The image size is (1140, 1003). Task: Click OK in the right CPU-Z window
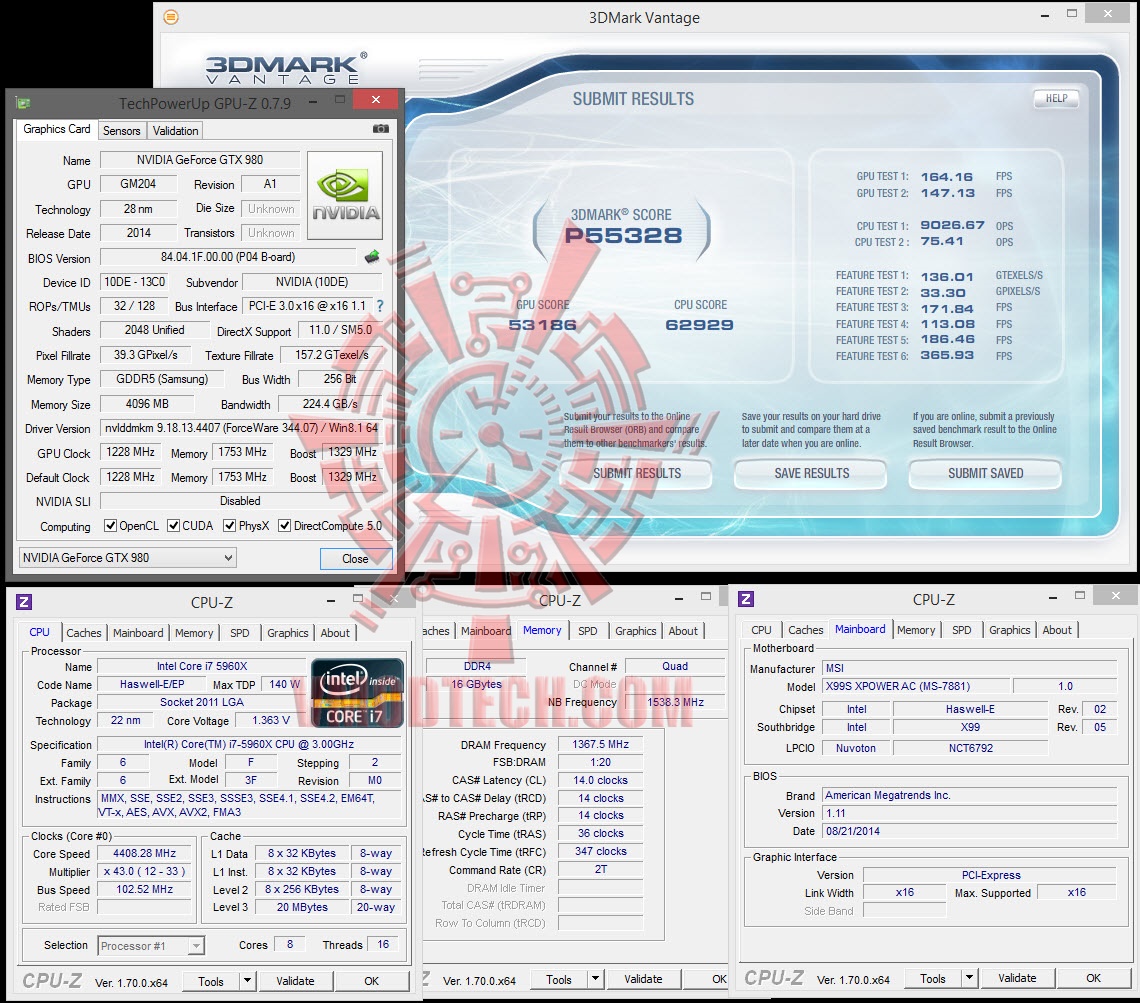click(x=1093, y=978)
